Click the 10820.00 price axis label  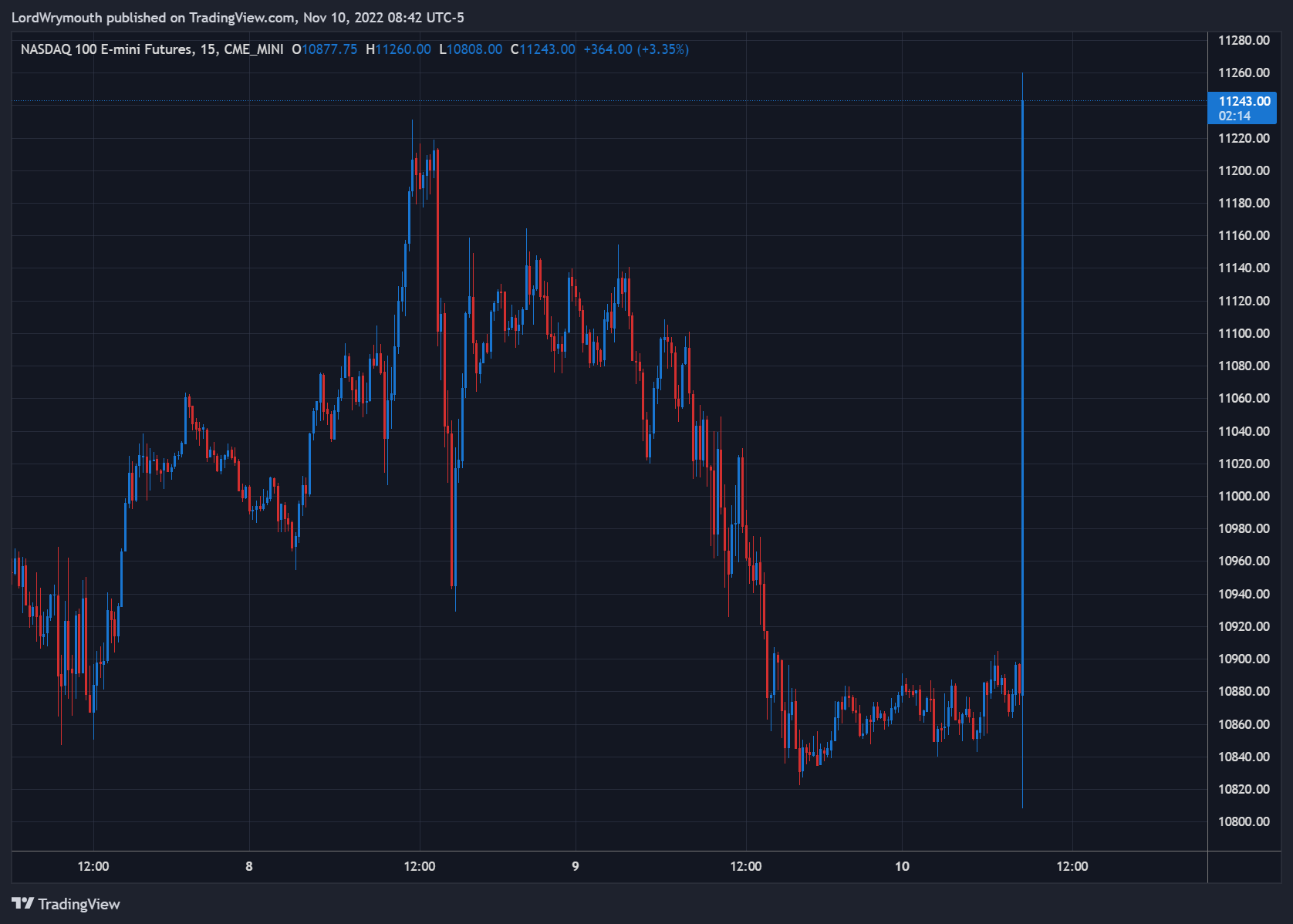(x=1244, y=789)
